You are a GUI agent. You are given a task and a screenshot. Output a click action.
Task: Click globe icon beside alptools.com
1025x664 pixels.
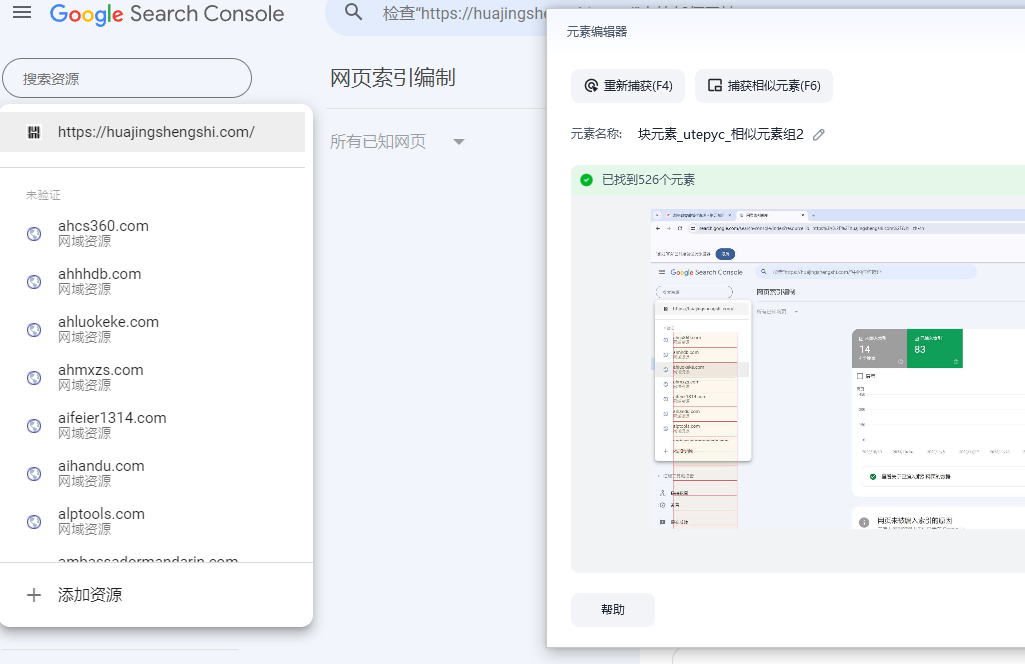click(34, 522)
